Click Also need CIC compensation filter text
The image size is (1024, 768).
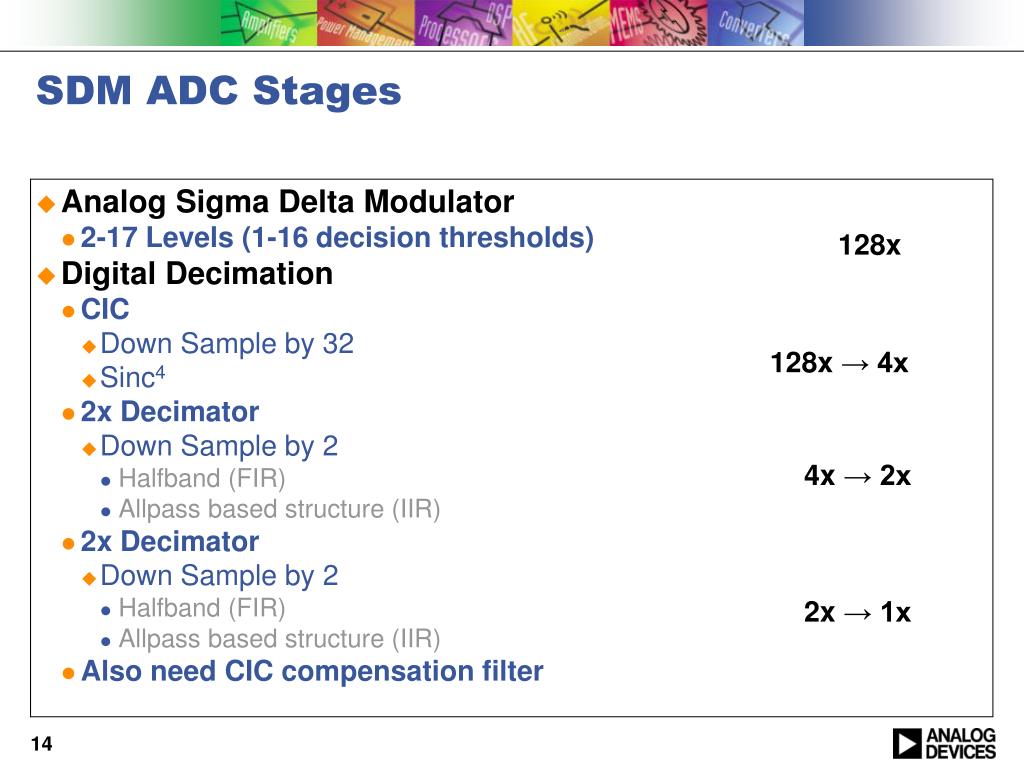click(312, 671)
